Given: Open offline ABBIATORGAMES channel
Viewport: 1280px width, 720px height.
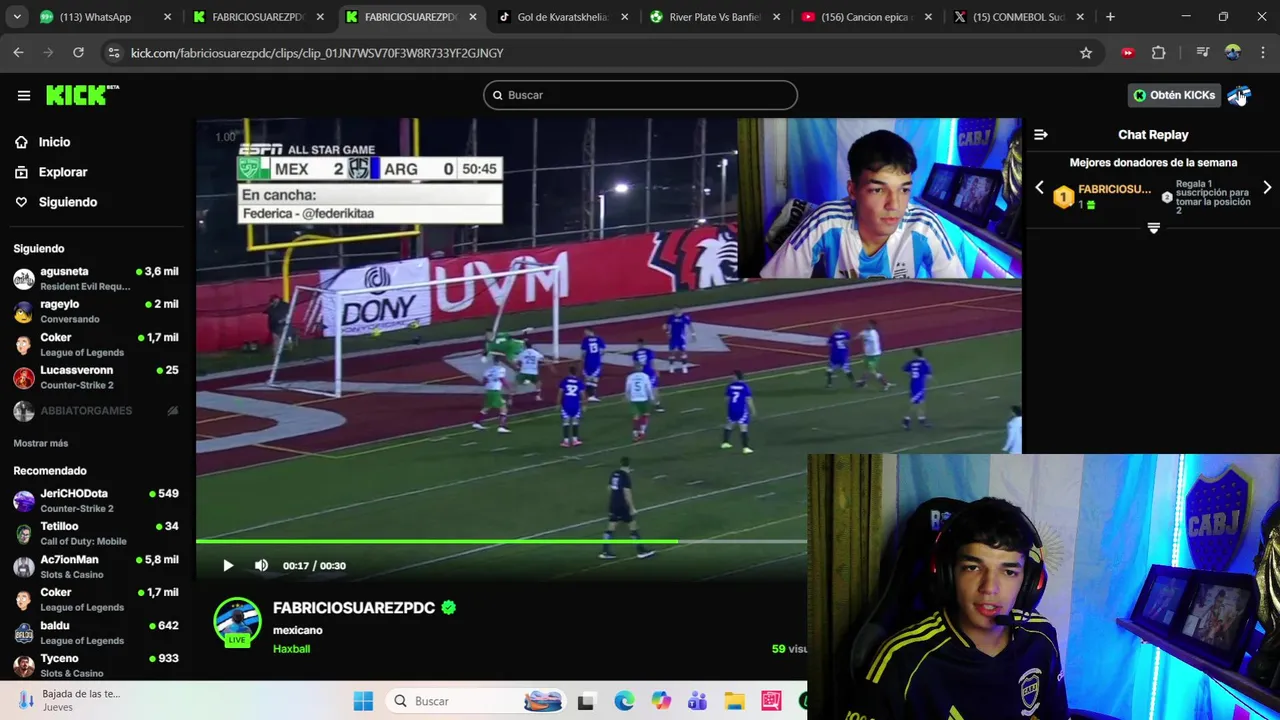Looking at the screenshot, I should click(x=95, y=411).
